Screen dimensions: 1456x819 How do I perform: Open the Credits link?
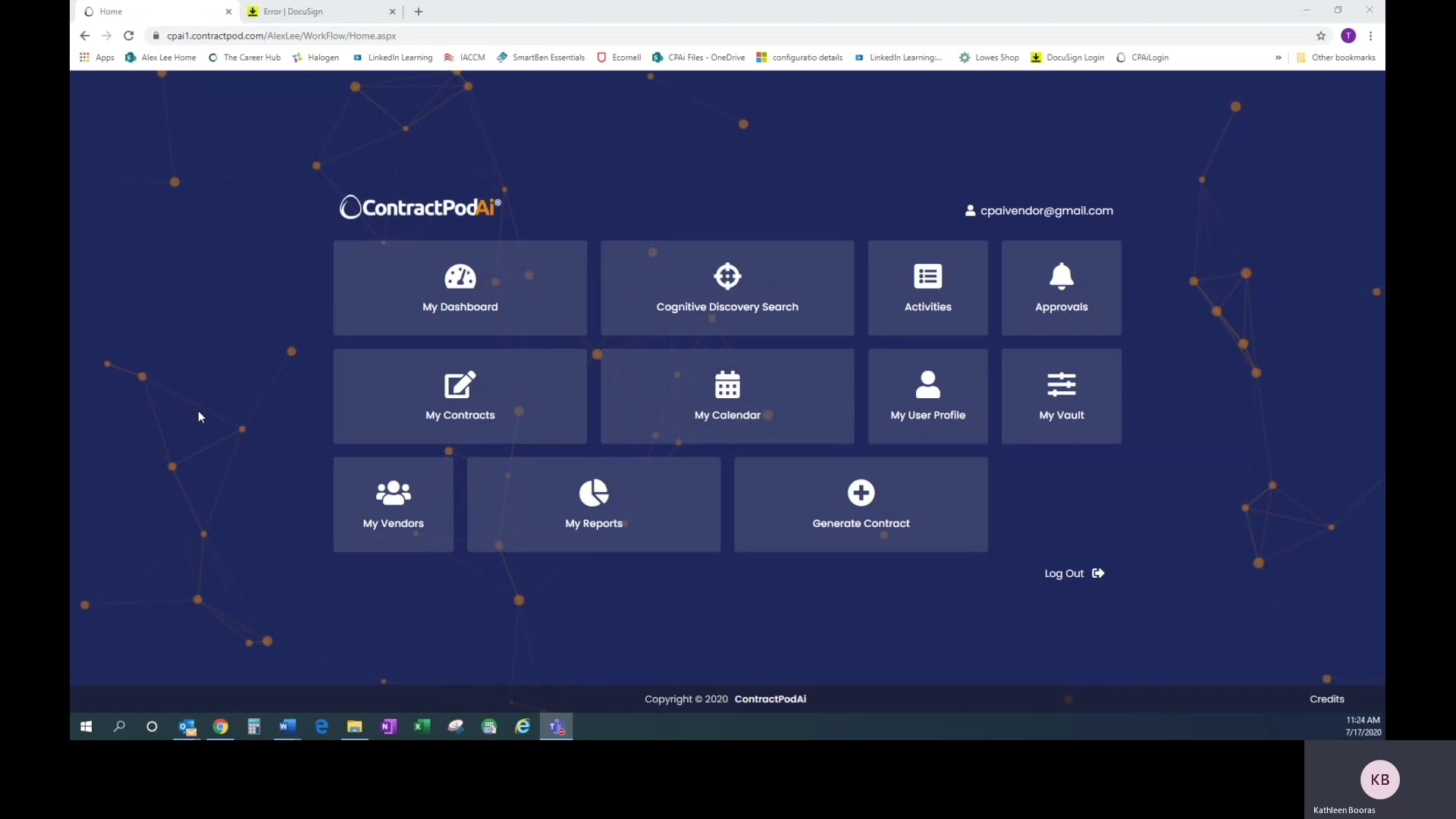pyautogui.click(x=1326, y=698)
